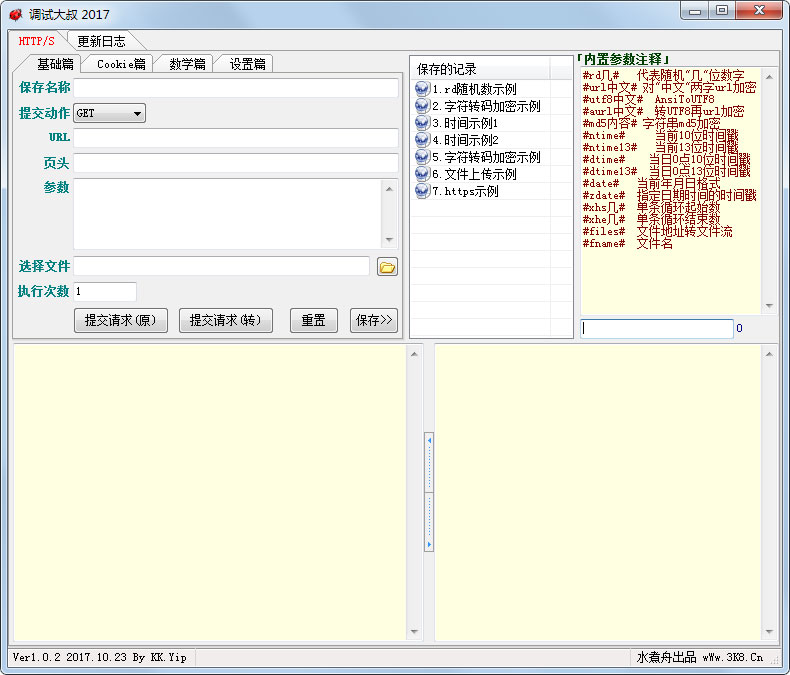790x675 pixels.
Task: Click inside the left output pane
Action: point(210,493)
